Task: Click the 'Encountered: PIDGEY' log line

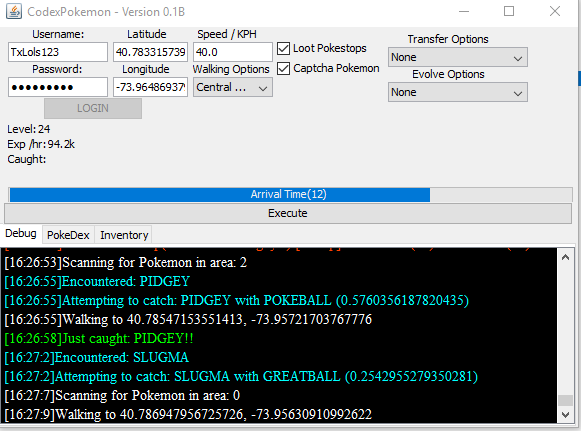Action: [97, 281]
